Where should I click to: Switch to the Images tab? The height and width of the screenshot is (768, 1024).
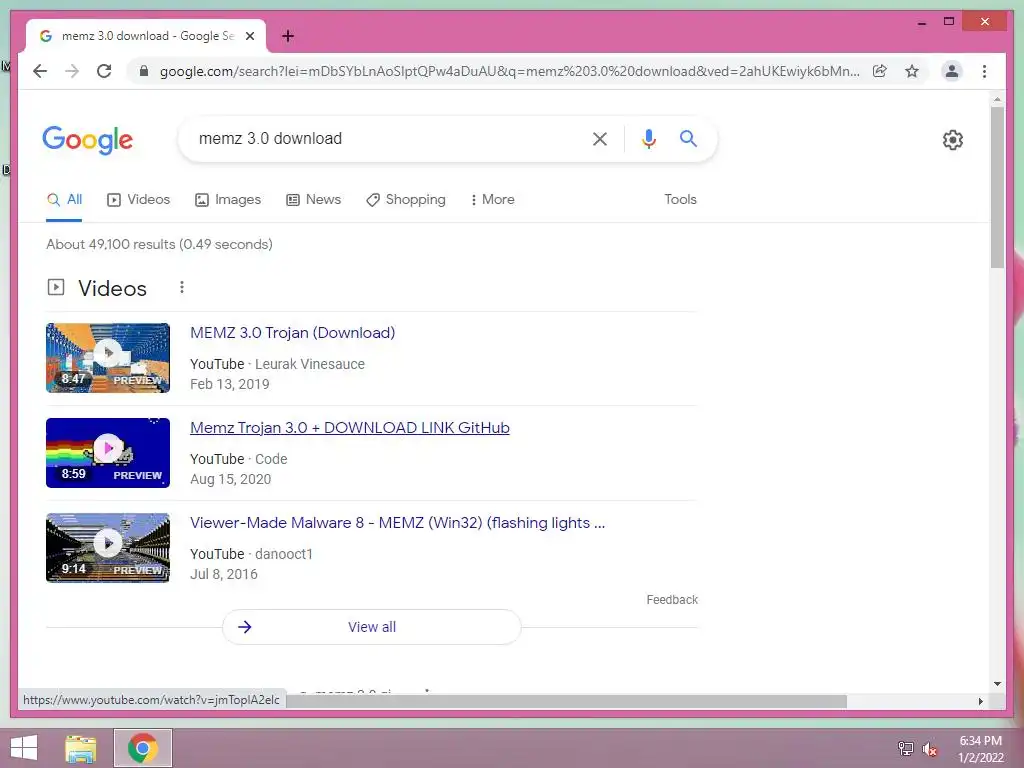click(x=228, y=200)
